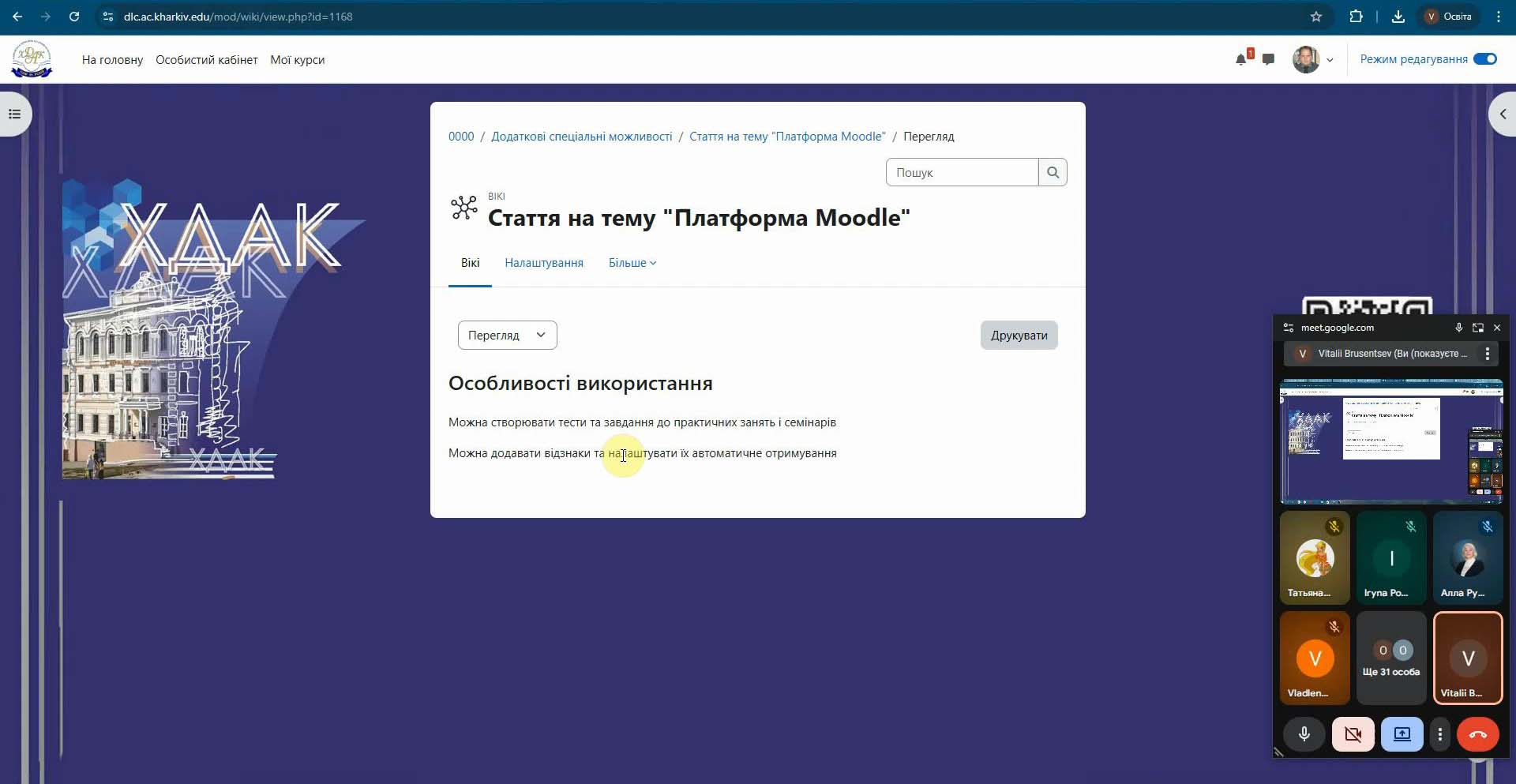
Task: Go to Мої курси in navigation
Action: (x=297, y=60)
